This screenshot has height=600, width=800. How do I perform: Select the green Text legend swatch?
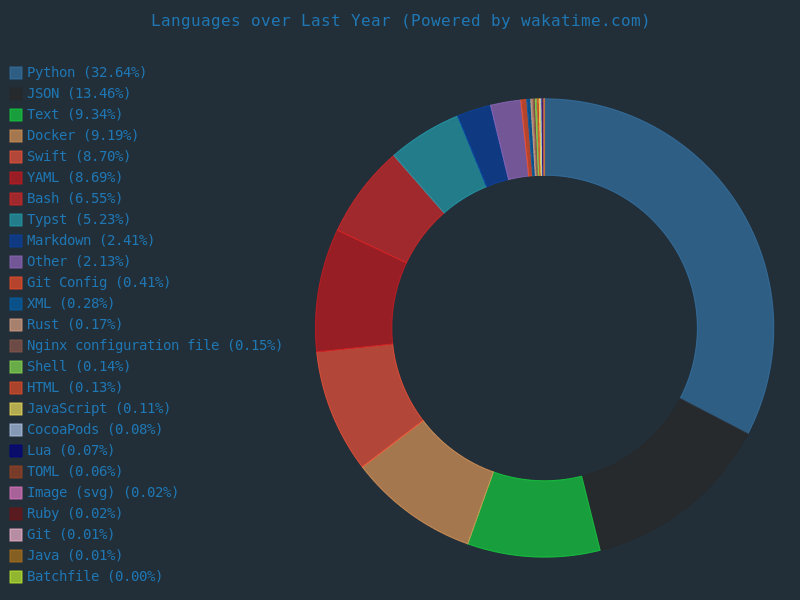coord(16,115)
